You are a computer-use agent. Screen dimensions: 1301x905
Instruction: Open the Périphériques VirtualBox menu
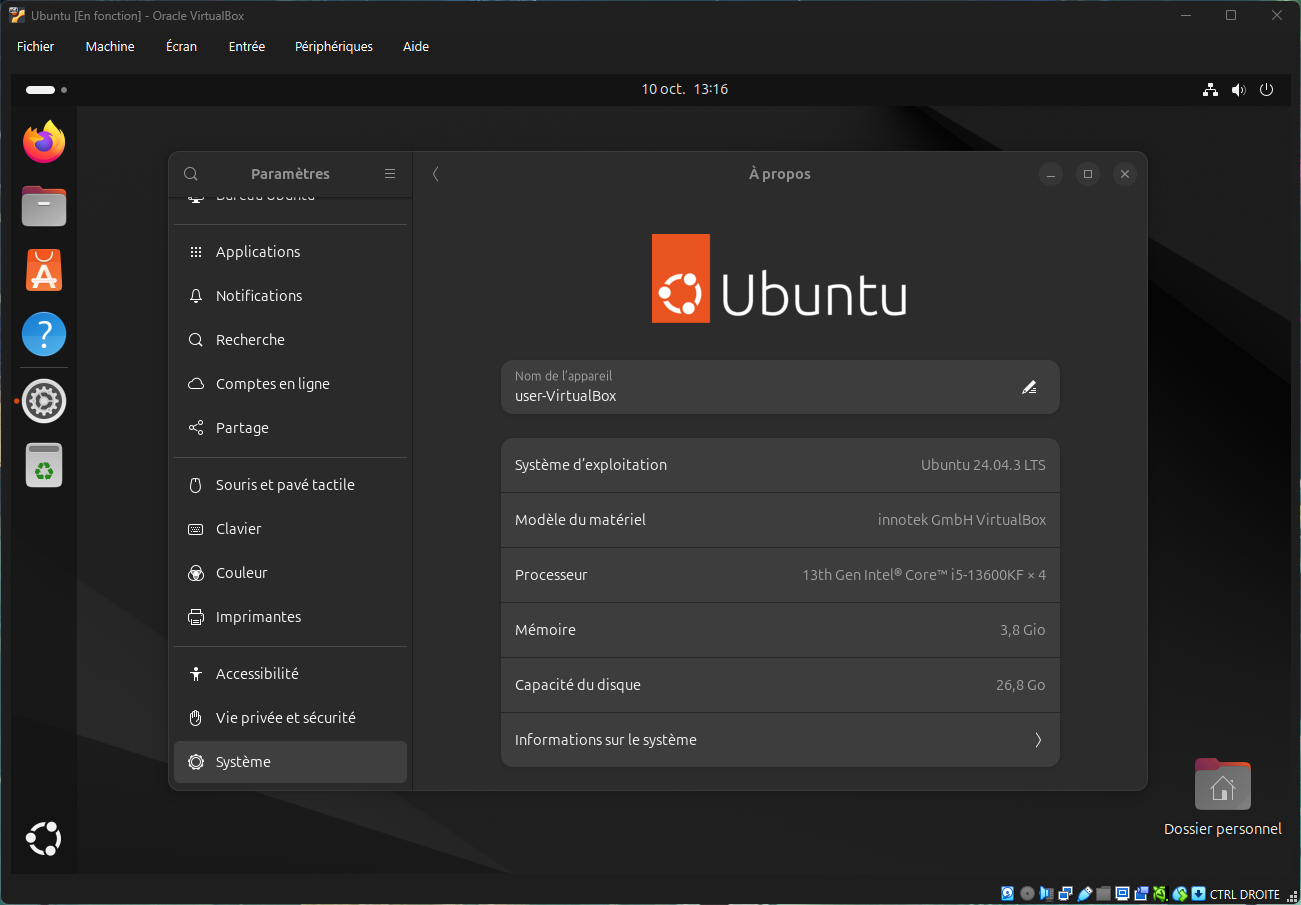pyautogui.click(x=333, y=46)
